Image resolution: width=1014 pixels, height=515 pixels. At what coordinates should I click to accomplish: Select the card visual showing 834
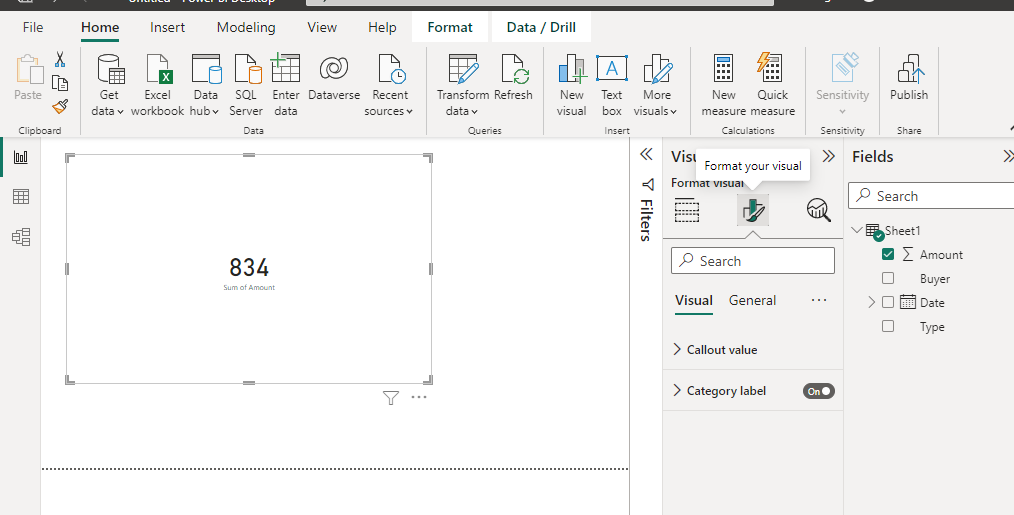(x=249, y=268)
